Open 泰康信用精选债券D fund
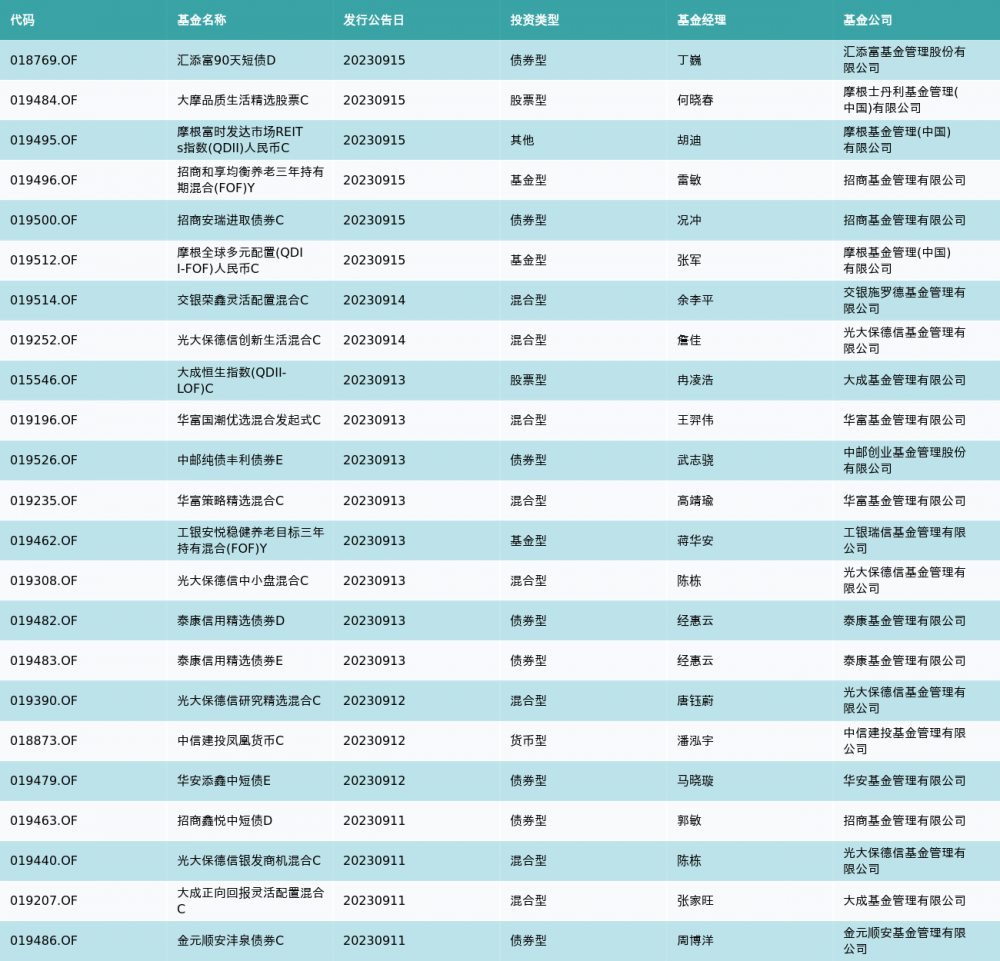1000x961 pixels. (x=231, y=620)
